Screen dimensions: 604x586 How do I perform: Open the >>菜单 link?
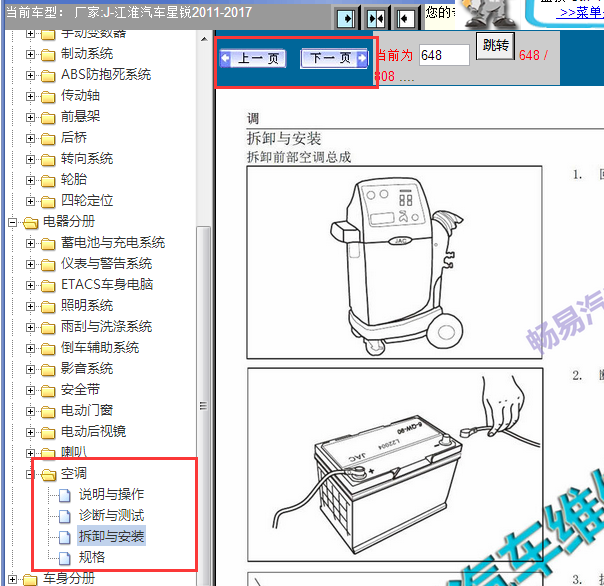(x=582, y=13)
